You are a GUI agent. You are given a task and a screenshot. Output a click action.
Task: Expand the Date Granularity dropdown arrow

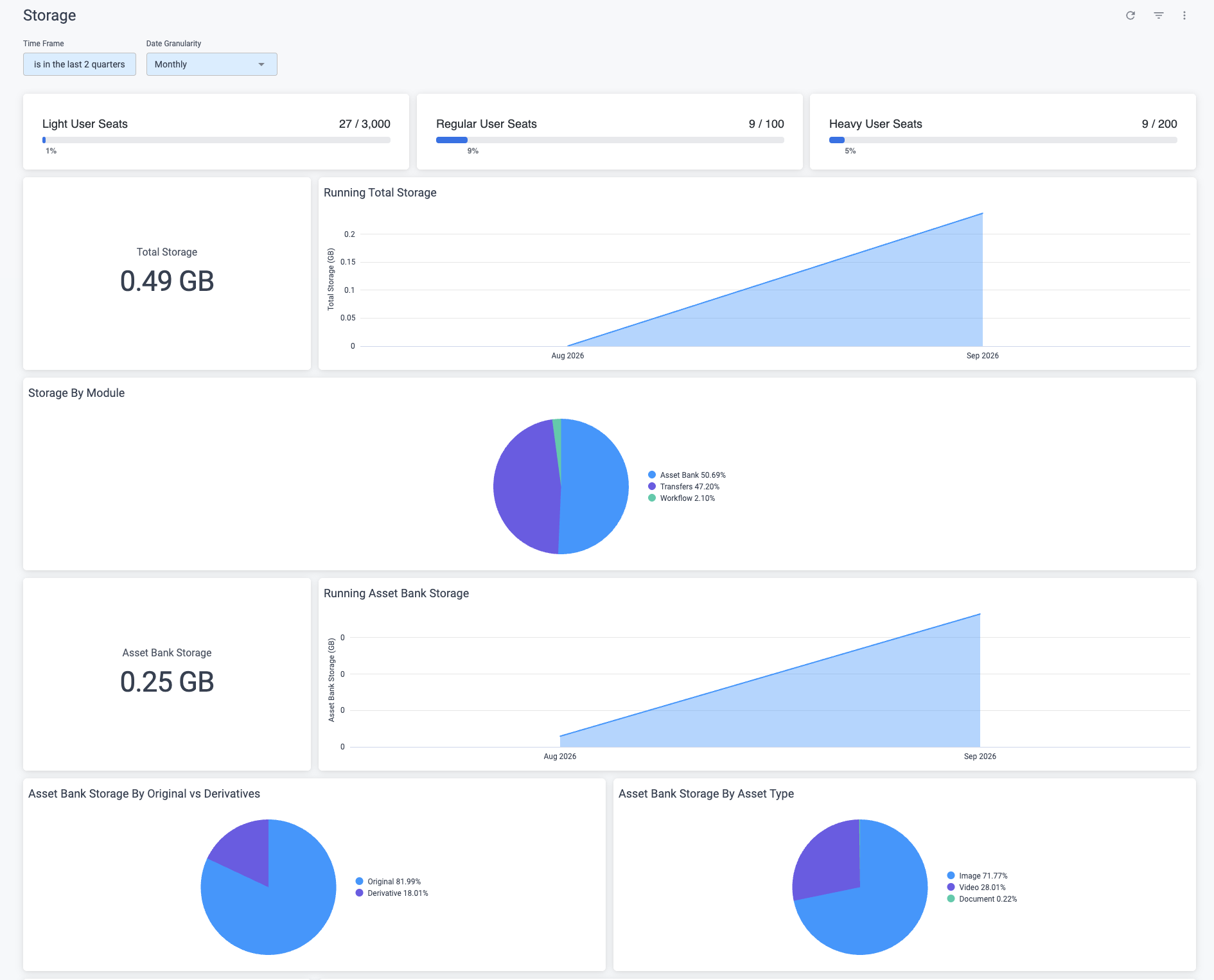[261, 64]
